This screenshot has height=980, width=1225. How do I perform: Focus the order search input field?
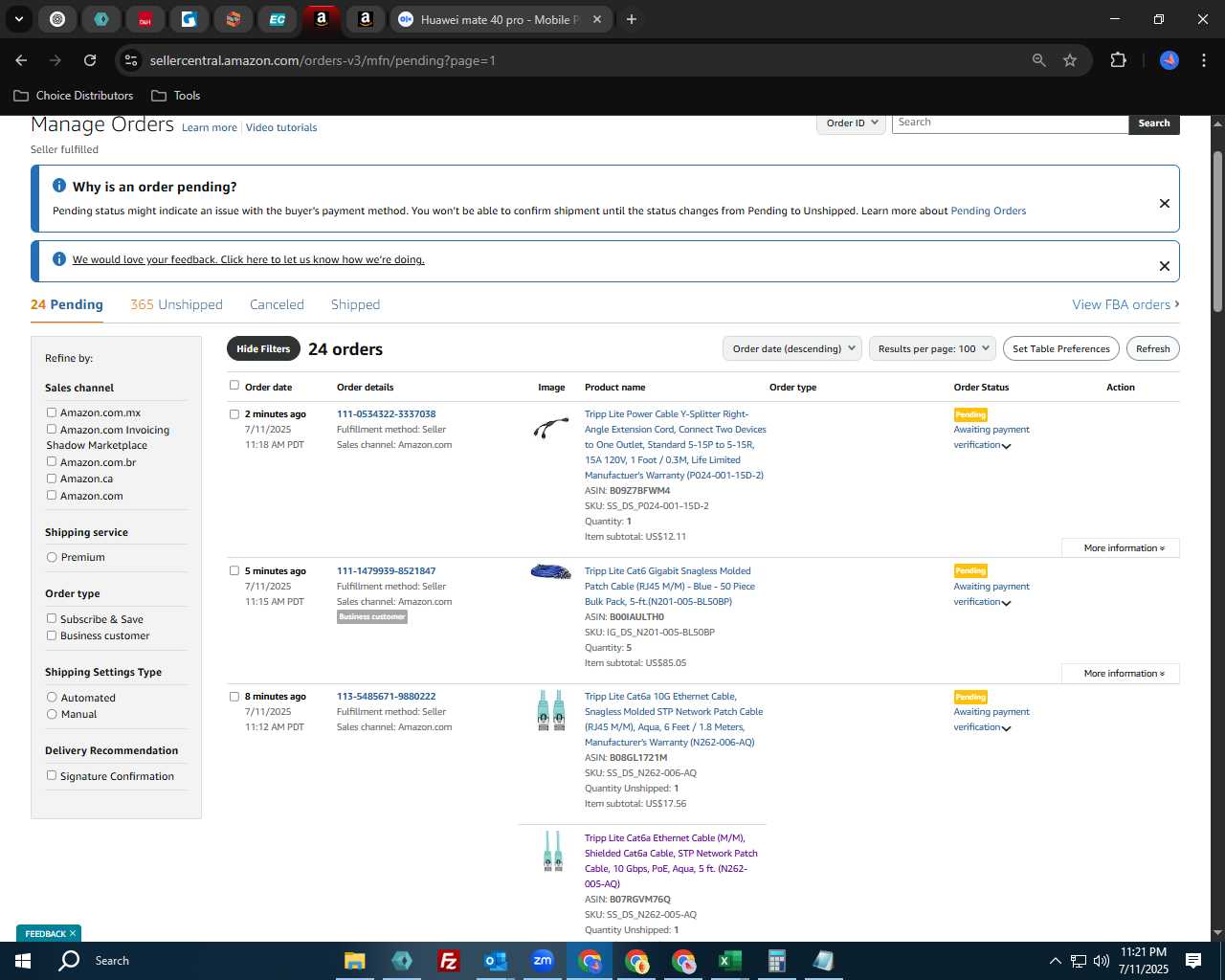pyautogui.click(x=1011, y=122)
